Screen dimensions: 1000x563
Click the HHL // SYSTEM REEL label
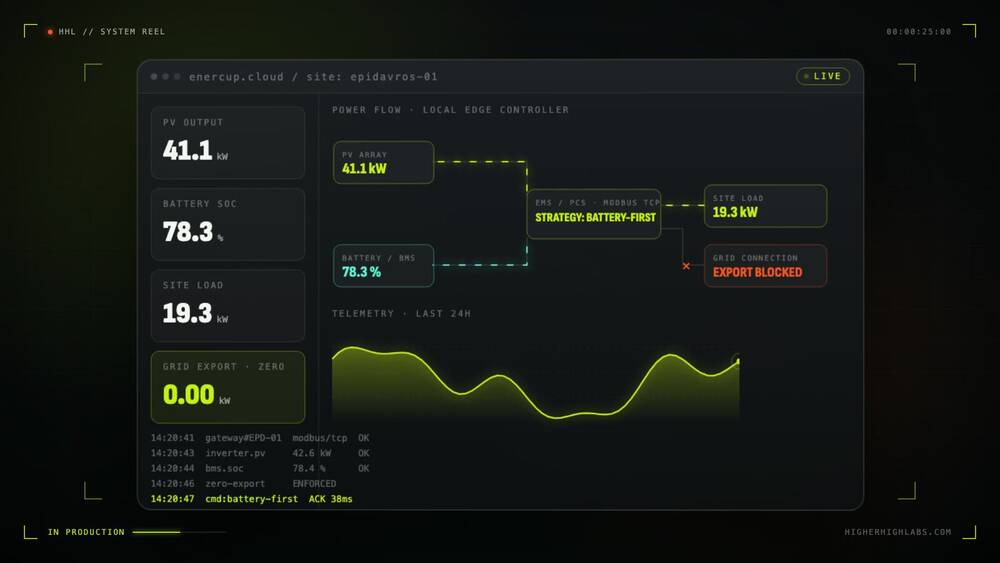[112, 32]
